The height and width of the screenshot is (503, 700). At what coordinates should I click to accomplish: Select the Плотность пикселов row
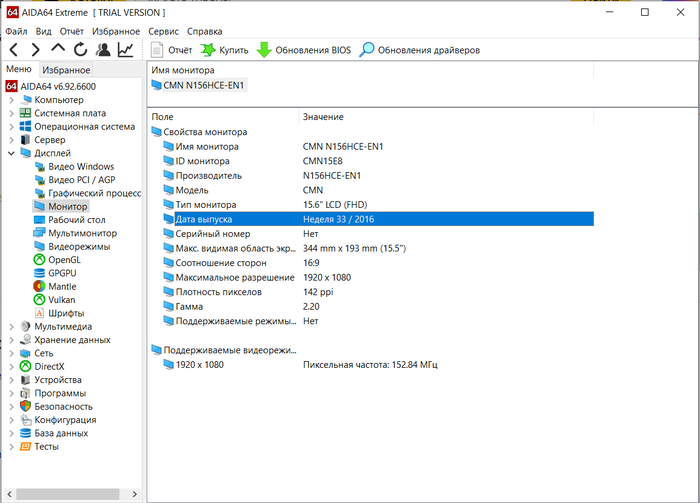pos(379,292)
